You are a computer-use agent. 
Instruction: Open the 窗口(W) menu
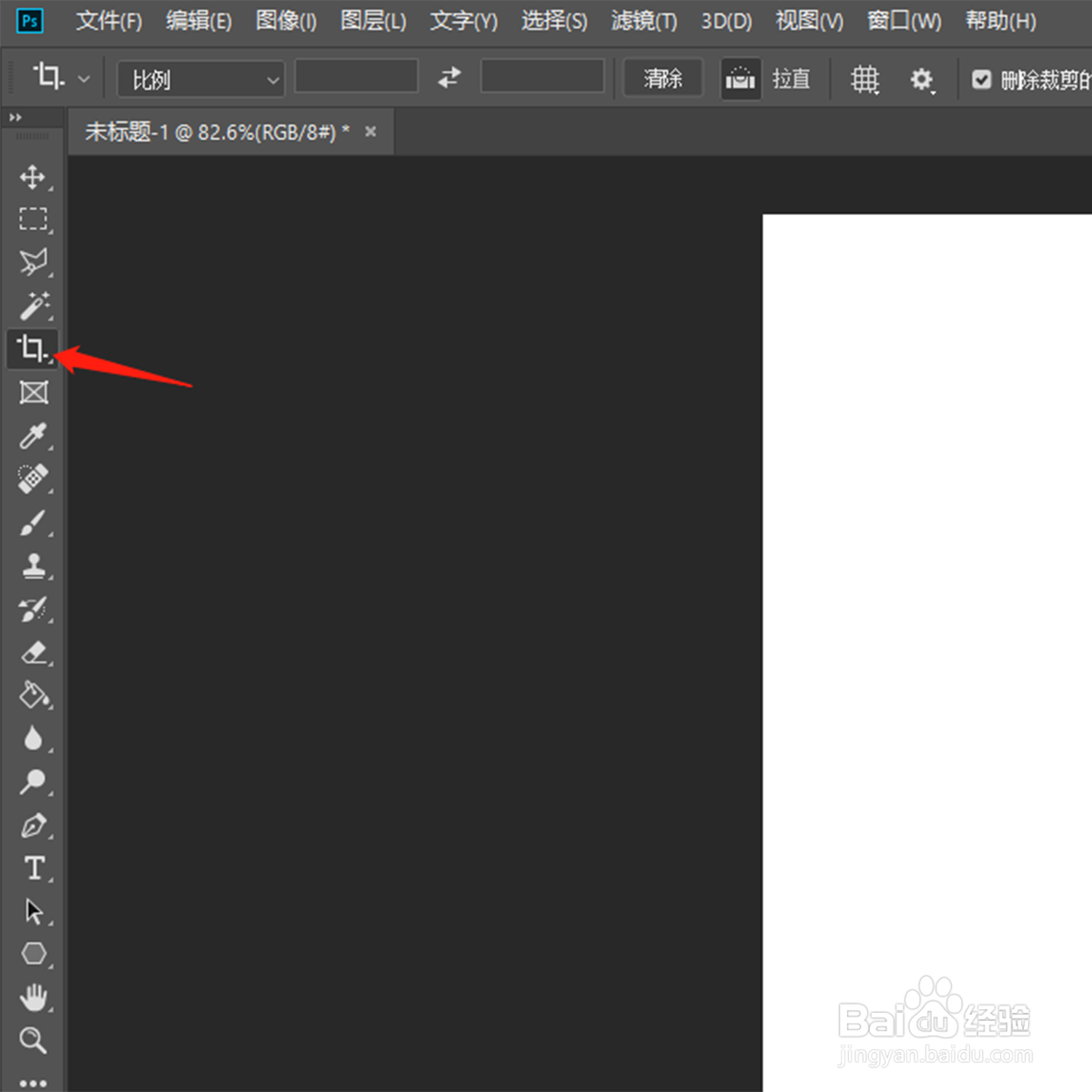[x=905, y=21]
